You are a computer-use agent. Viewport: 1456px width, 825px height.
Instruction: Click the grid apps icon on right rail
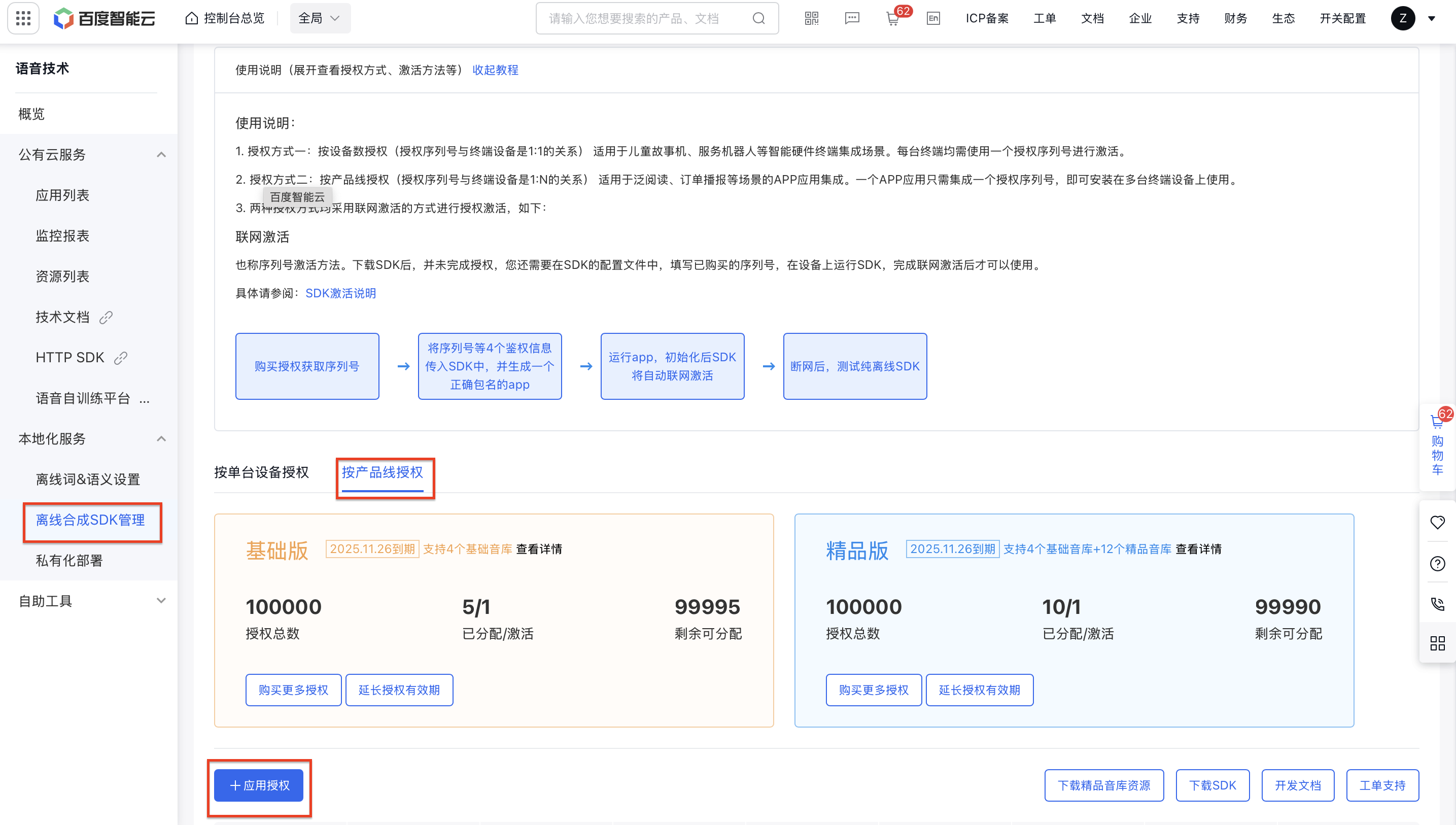[x=1437, y=643]
